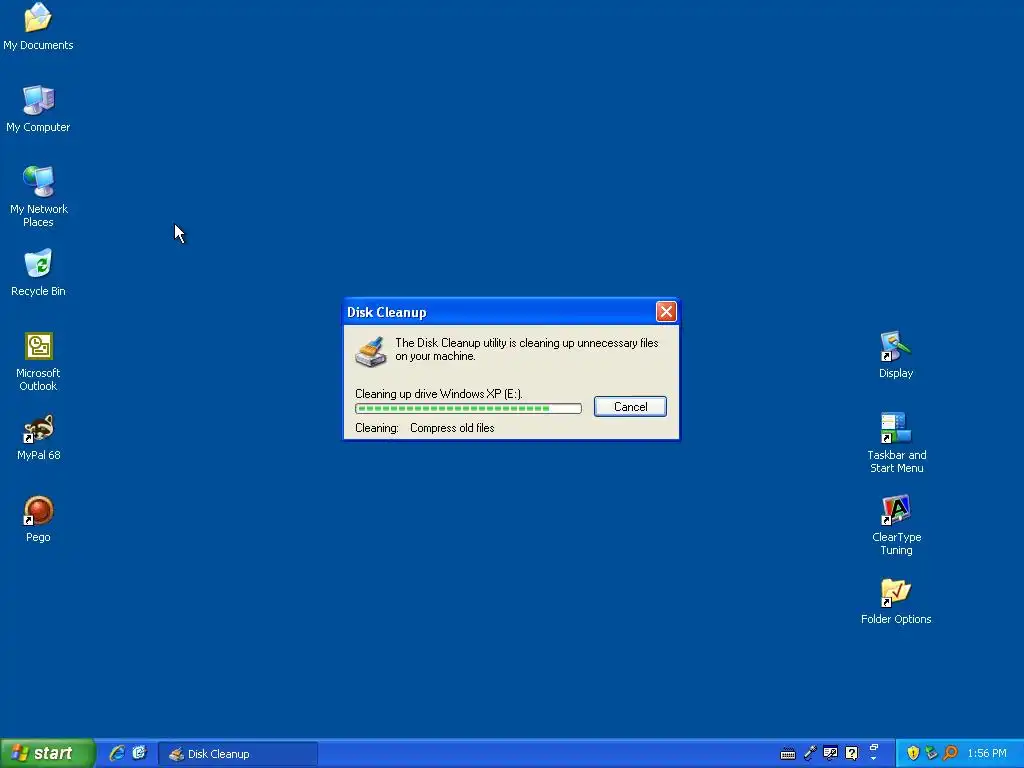Click the 1:56 PM taskbar clock
This screenshot has width=1024, height=768.
click(x=987, y=754)
